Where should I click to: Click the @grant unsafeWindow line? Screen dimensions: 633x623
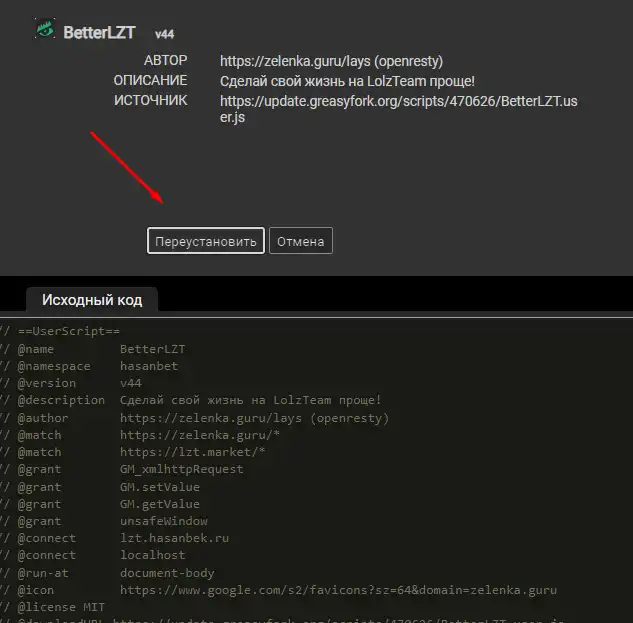coord(104,521)
